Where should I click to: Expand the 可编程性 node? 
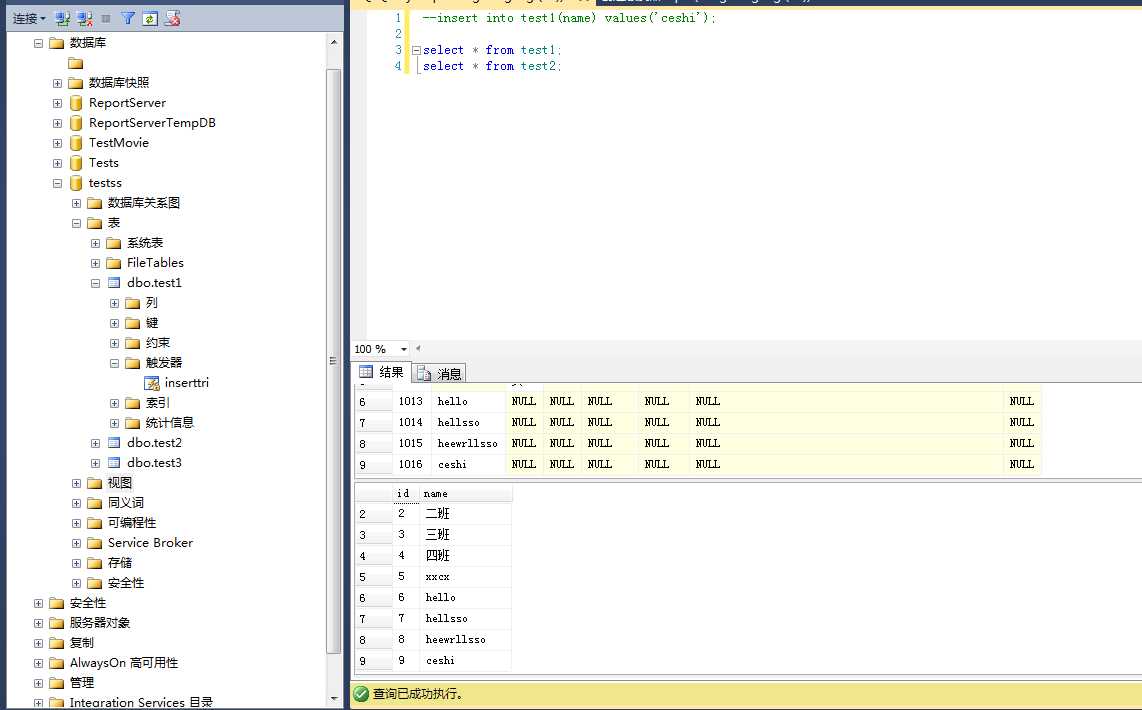coord(76,523)
